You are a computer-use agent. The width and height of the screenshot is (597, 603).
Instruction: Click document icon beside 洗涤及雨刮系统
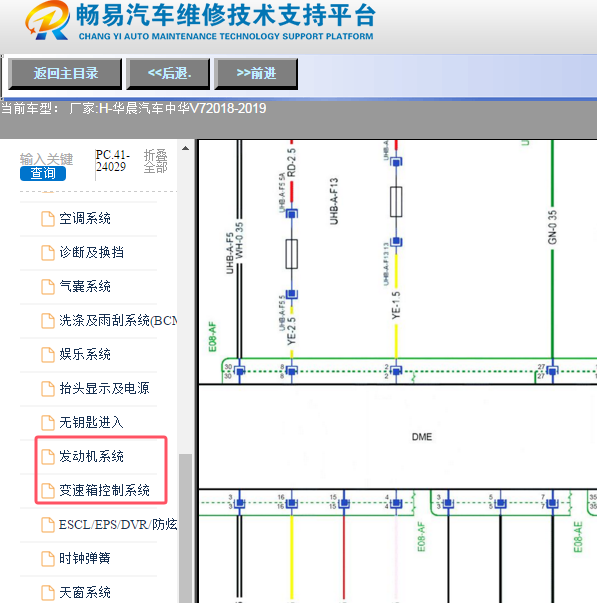tap(48, 321)
